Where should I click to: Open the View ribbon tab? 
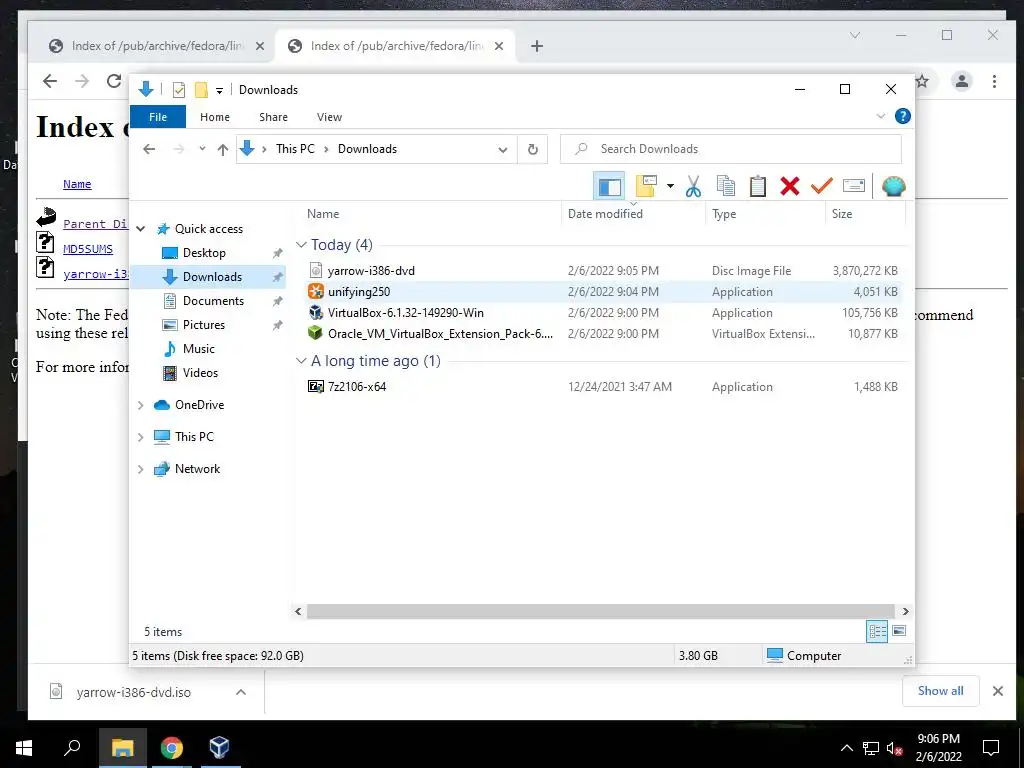(x=329, y=117)
